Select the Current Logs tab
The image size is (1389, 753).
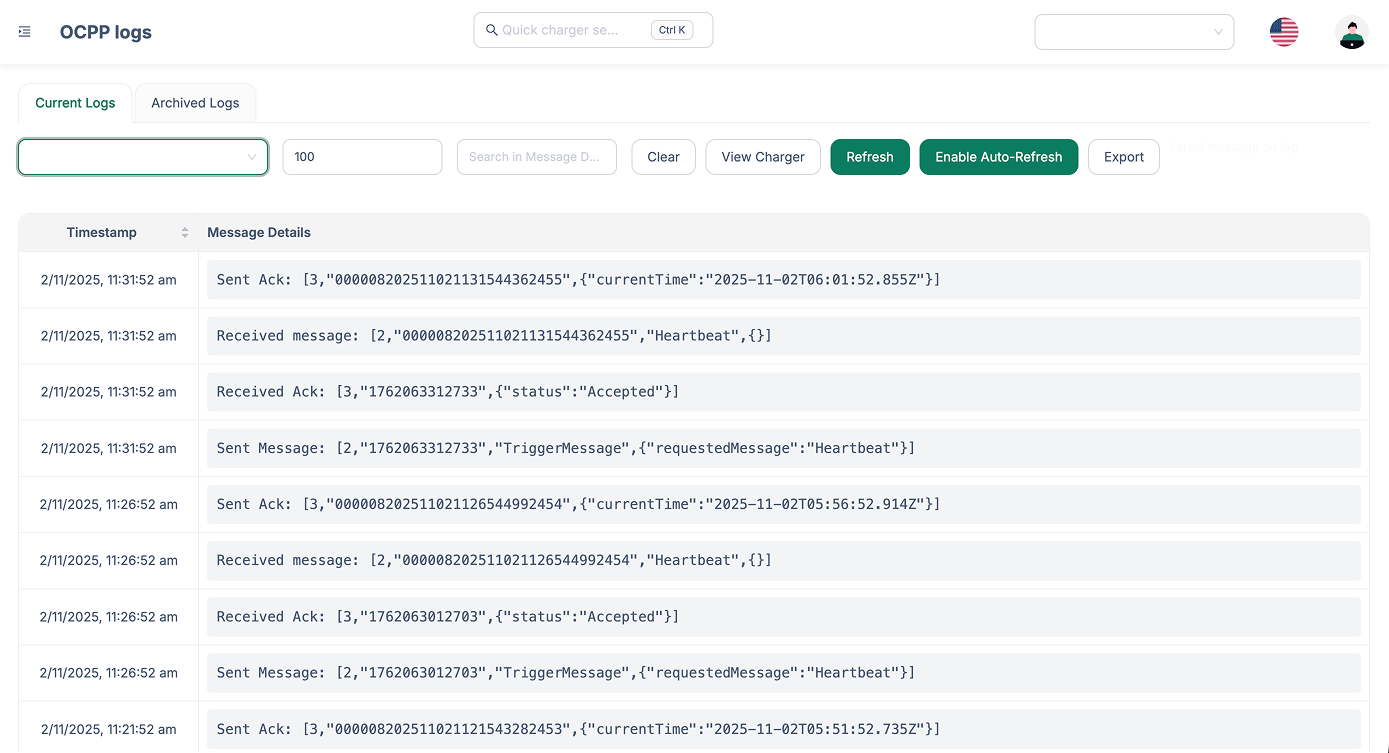tap(75, 103)
